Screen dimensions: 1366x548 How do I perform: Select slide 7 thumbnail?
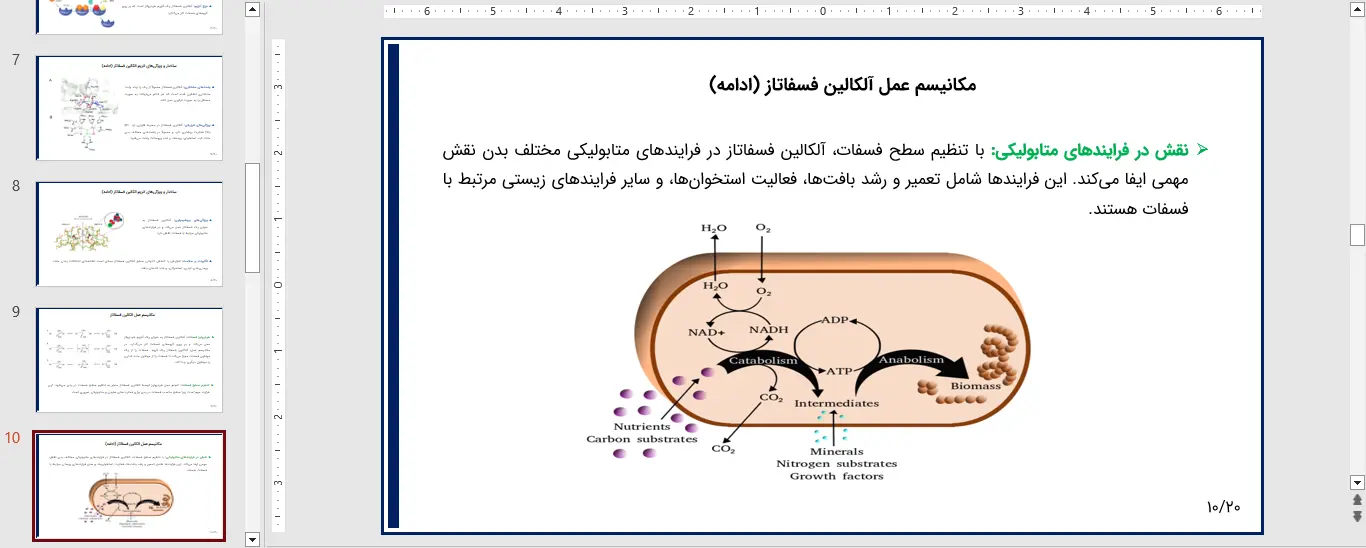click(x=129, y=108)
